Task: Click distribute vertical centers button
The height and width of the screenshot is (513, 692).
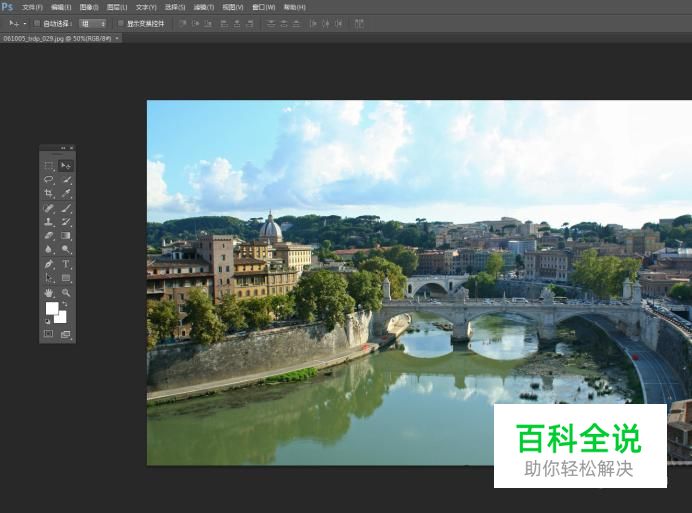Action: tap(284, 23)
